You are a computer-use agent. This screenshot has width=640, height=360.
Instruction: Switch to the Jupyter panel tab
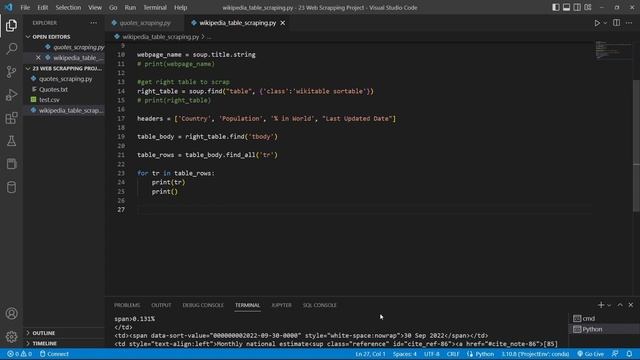(282, 305)
